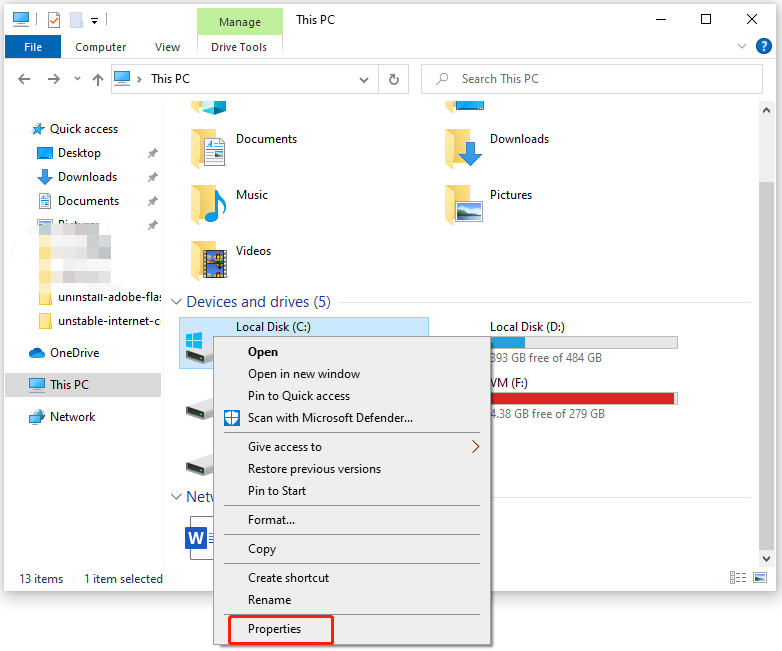Click the Microsoft Defender shield icon
The image size is (782, 651).
pyautogui.click(x=233, y=418)
